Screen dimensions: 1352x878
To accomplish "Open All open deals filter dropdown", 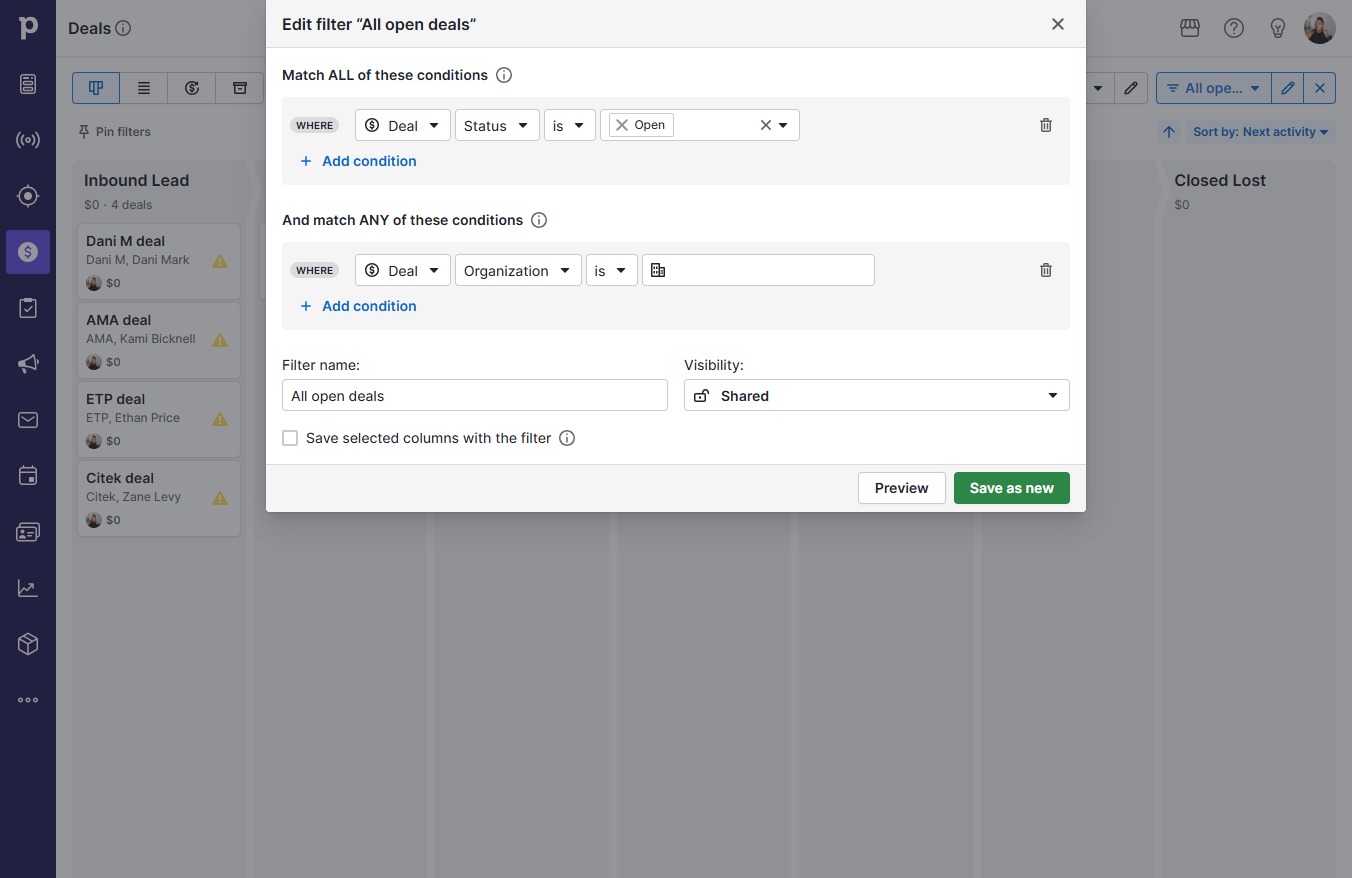I will pos(1214,88).
